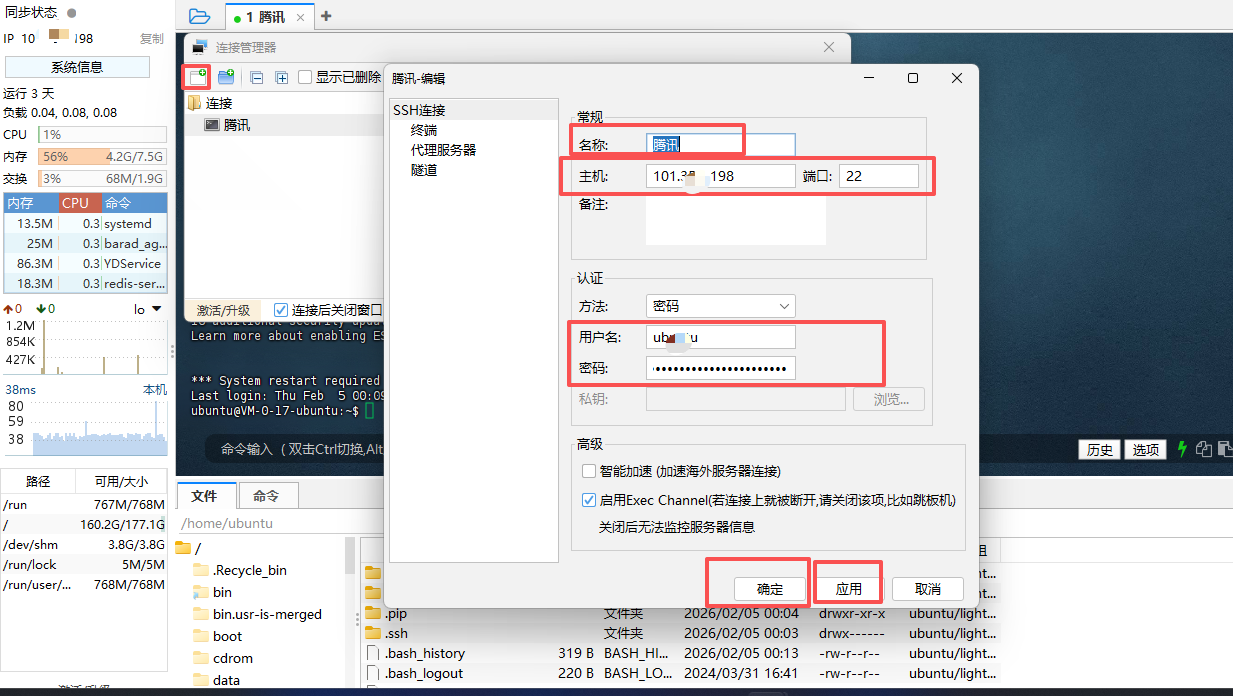1233x696 pixels.
Task: Add a new session tab with plus
Action: (326, 16)
